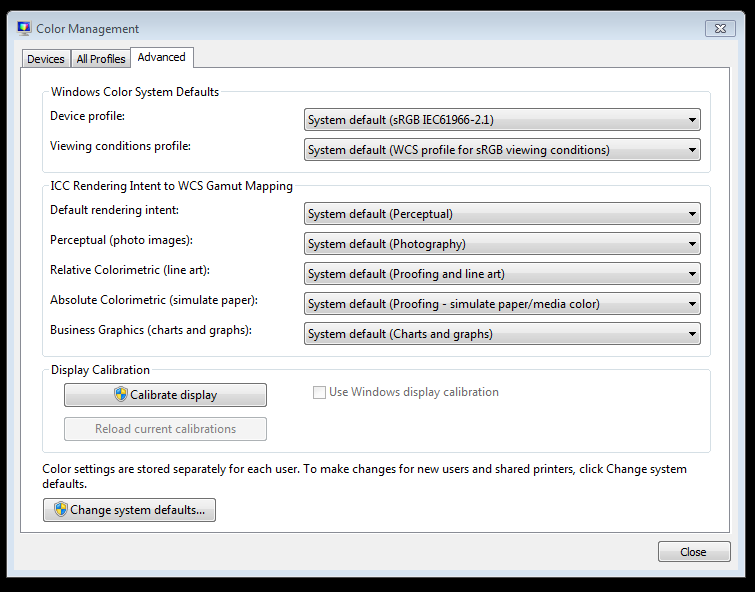Click the shield icon on Calibrate display
The image size is (755, 592).
pyautogui.click(x=121, y=395)
